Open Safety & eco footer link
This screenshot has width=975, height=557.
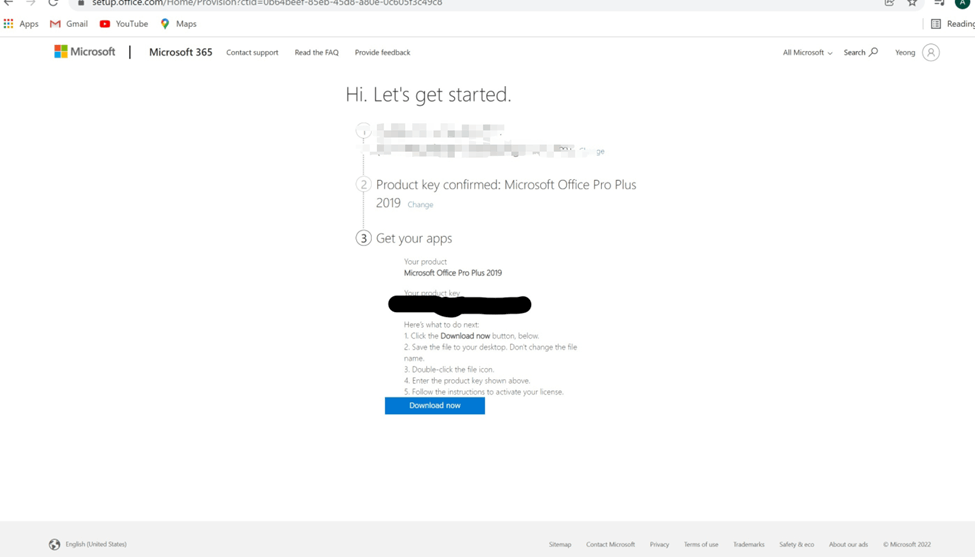(x=797, y=545)
